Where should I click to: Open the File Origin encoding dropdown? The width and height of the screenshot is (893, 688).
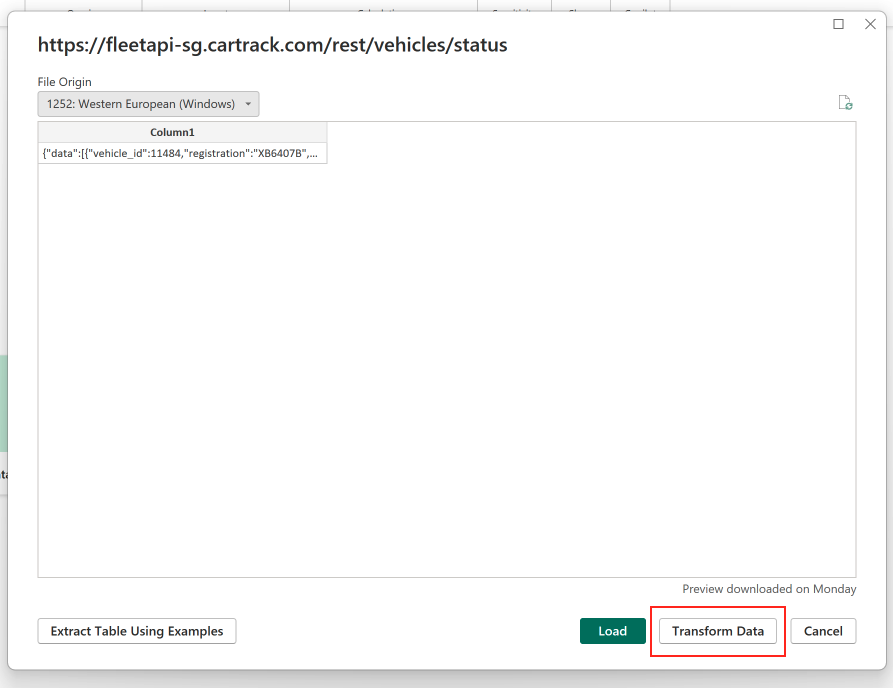[148, 104]
